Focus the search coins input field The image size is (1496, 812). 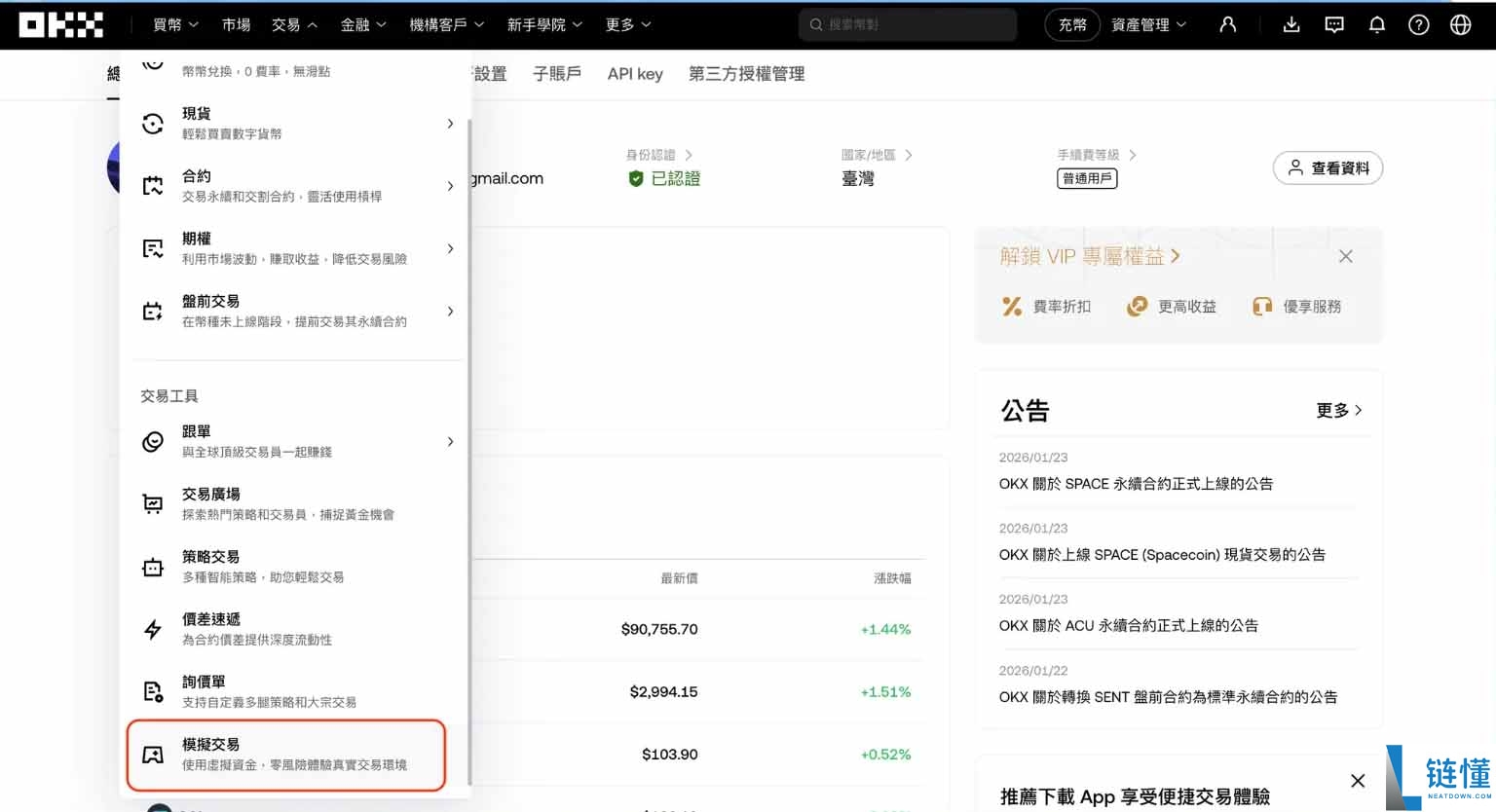[908, 24]
